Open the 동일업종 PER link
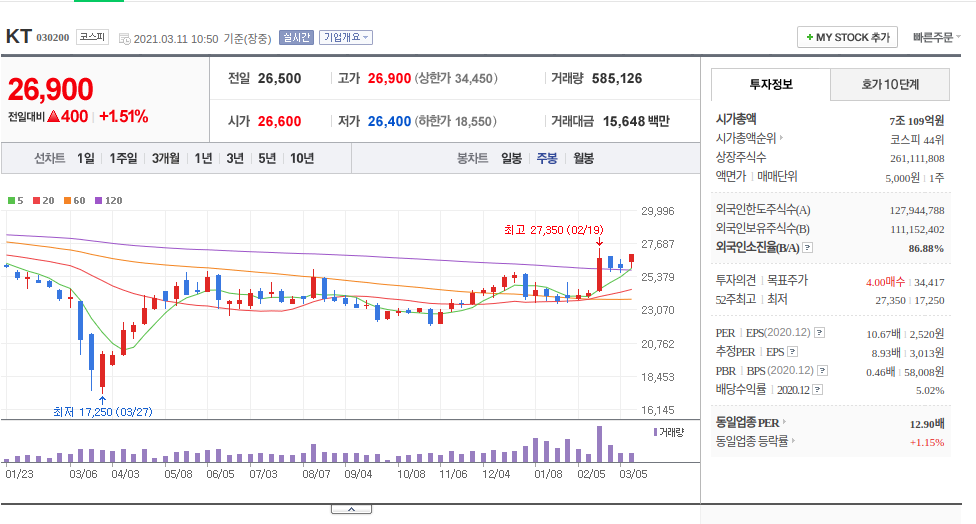 (751, 423)
